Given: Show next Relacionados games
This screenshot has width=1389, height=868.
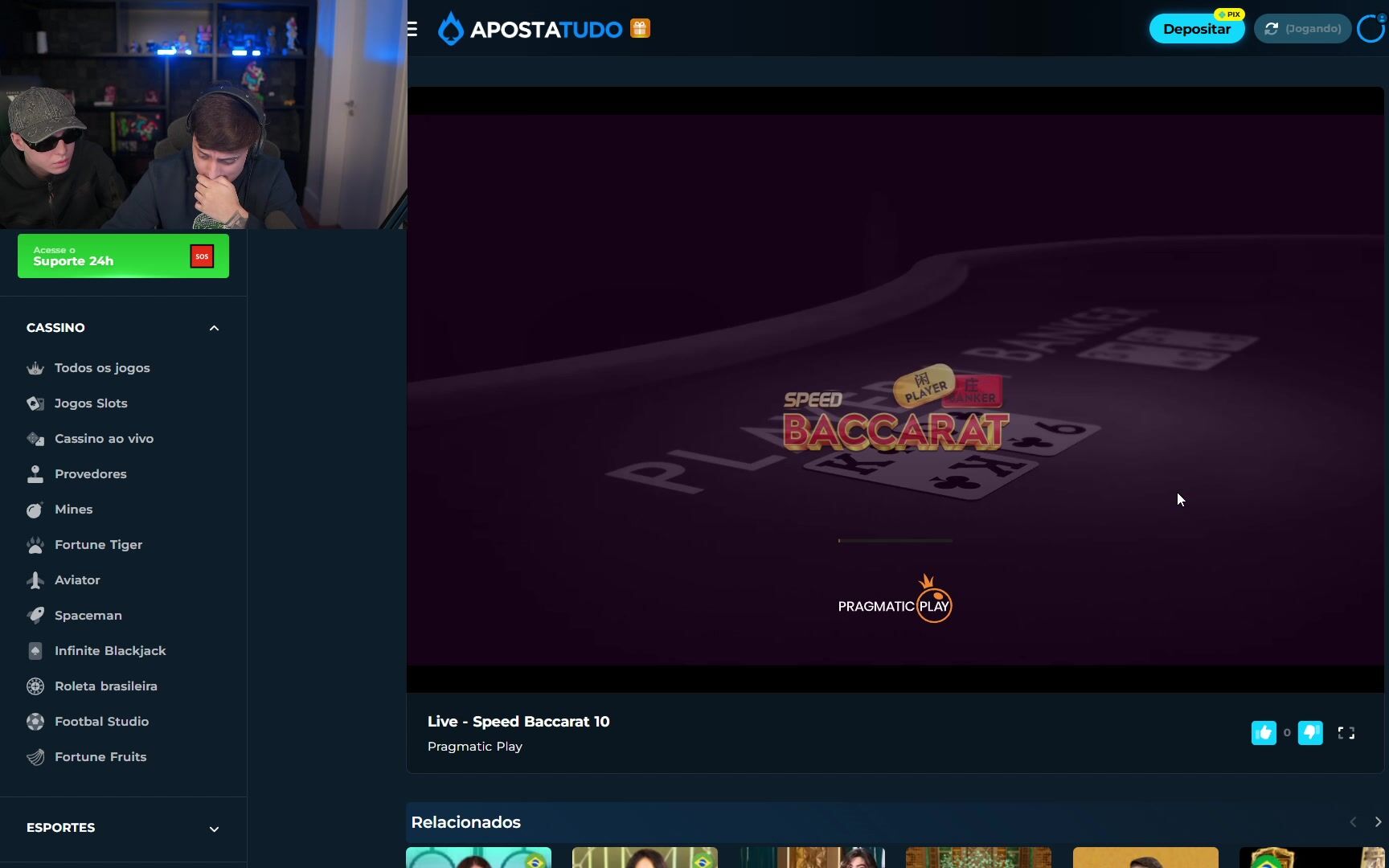Looking at the screenshot, I should [1378, 821].
